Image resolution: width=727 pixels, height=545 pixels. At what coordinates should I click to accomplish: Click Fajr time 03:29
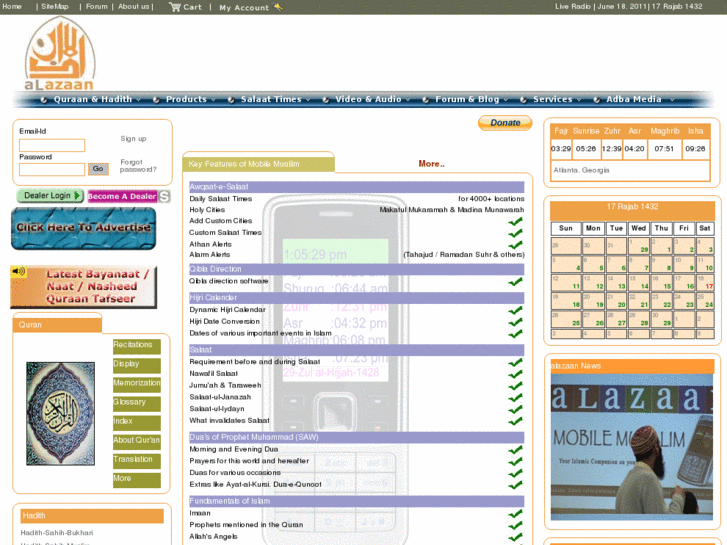tap(561, 149)
